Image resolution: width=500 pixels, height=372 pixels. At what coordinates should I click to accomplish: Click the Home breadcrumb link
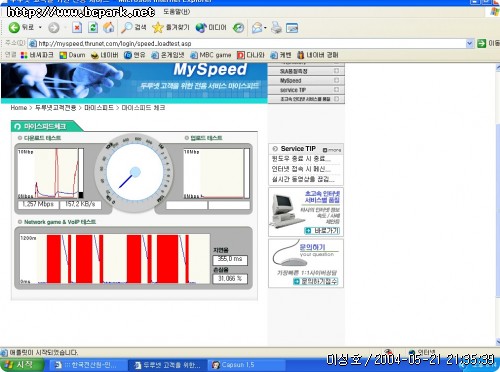tap(19, 108)
